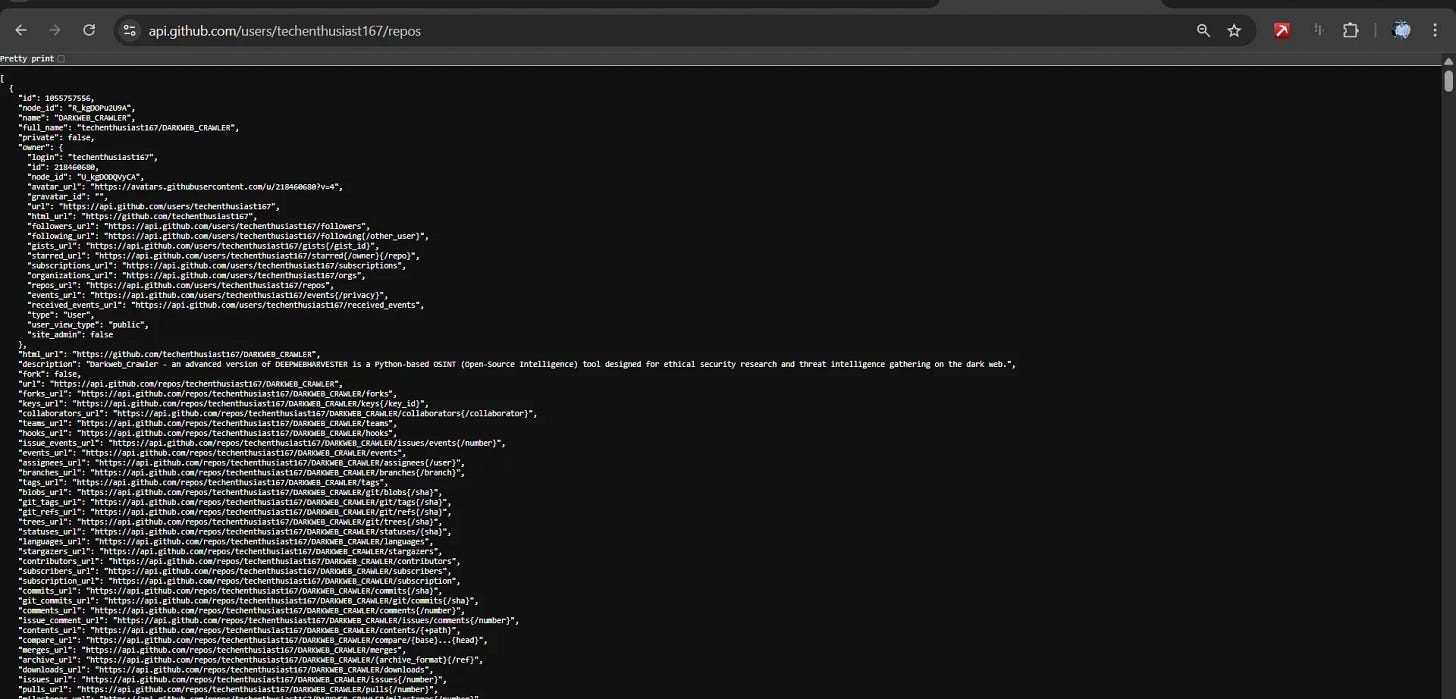Click the gravatar_id line
Screen dimensions: 1456x699
pyautogui.click(x=66, y=197)
